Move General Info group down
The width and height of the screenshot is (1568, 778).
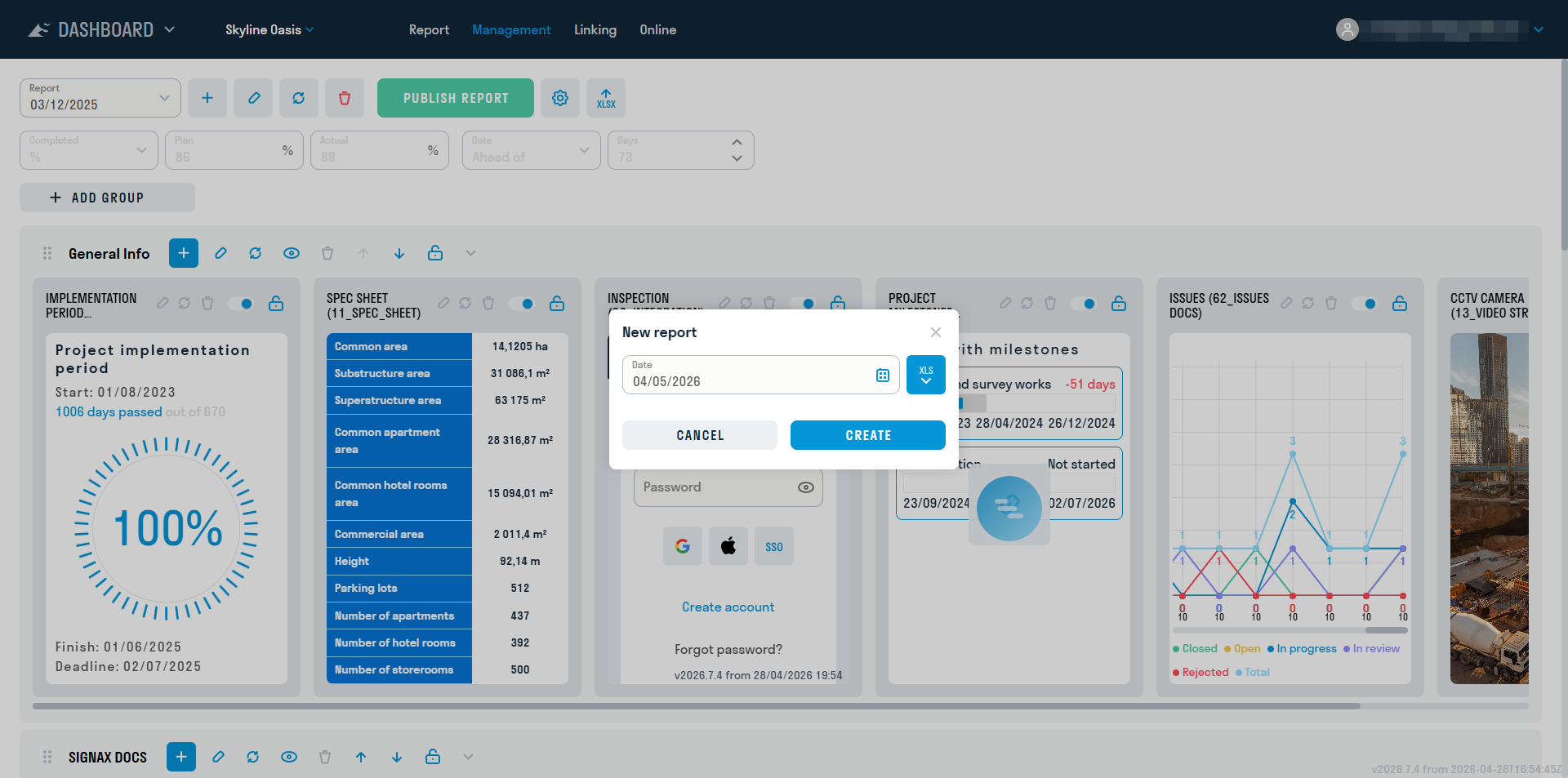pos(399,253)
